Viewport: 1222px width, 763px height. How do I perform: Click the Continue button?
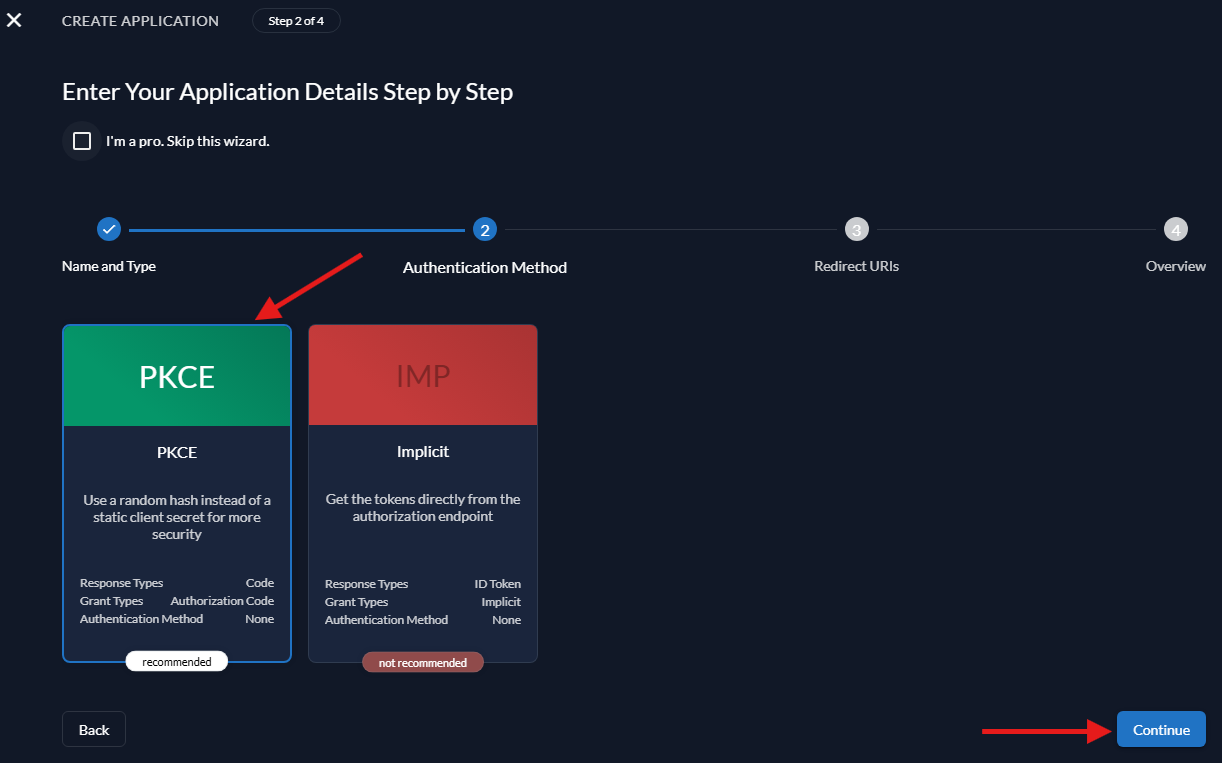click(1160, 729)
